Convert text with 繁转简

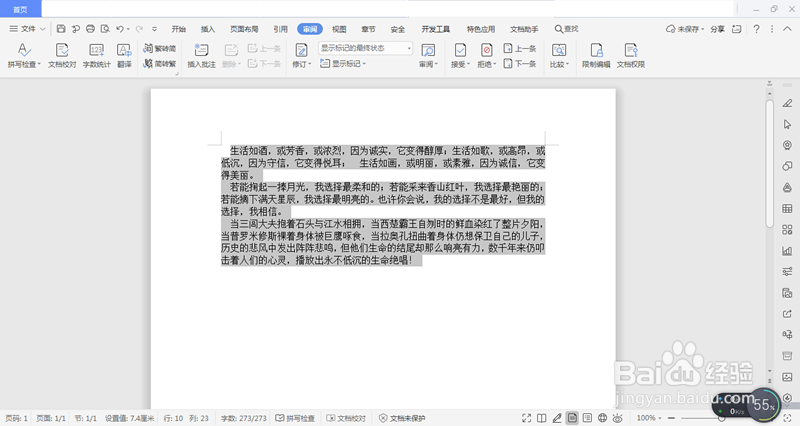(x=160, y=48)
